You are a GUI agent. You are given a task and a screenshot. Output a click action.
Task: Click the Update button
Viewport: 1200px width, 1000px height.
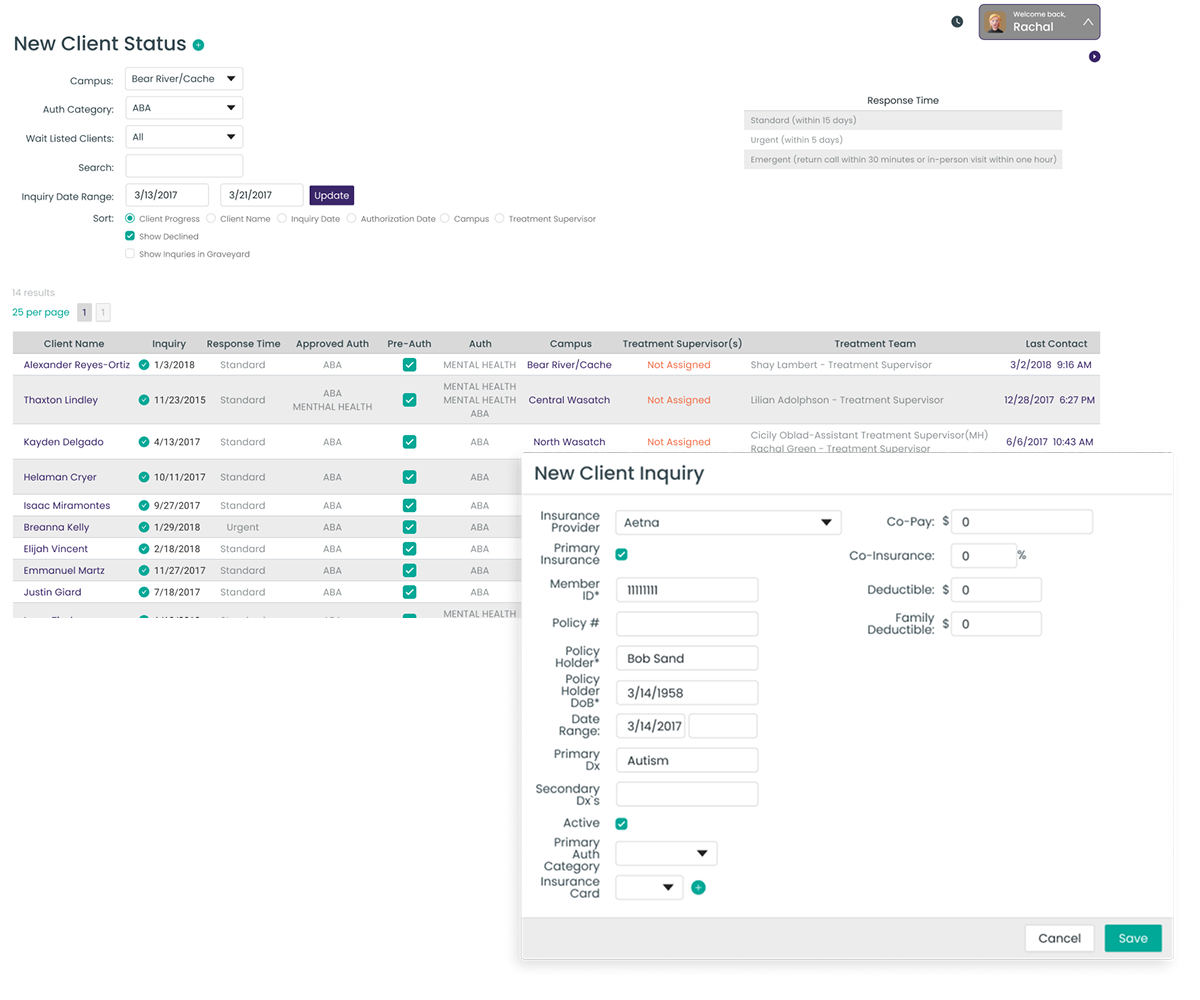point(331,196)
